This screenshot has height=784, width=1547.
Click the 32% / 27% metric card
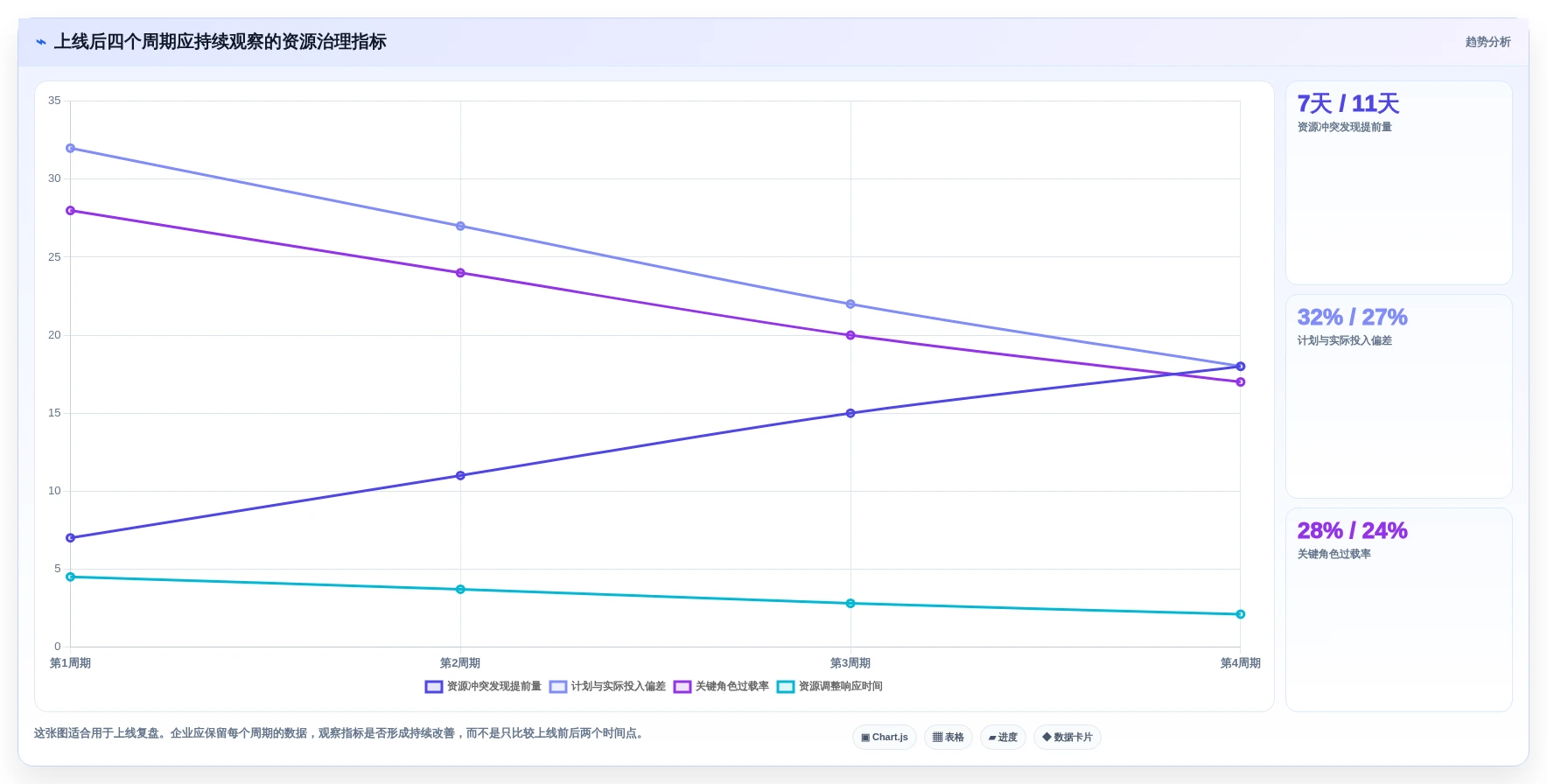1399,396
